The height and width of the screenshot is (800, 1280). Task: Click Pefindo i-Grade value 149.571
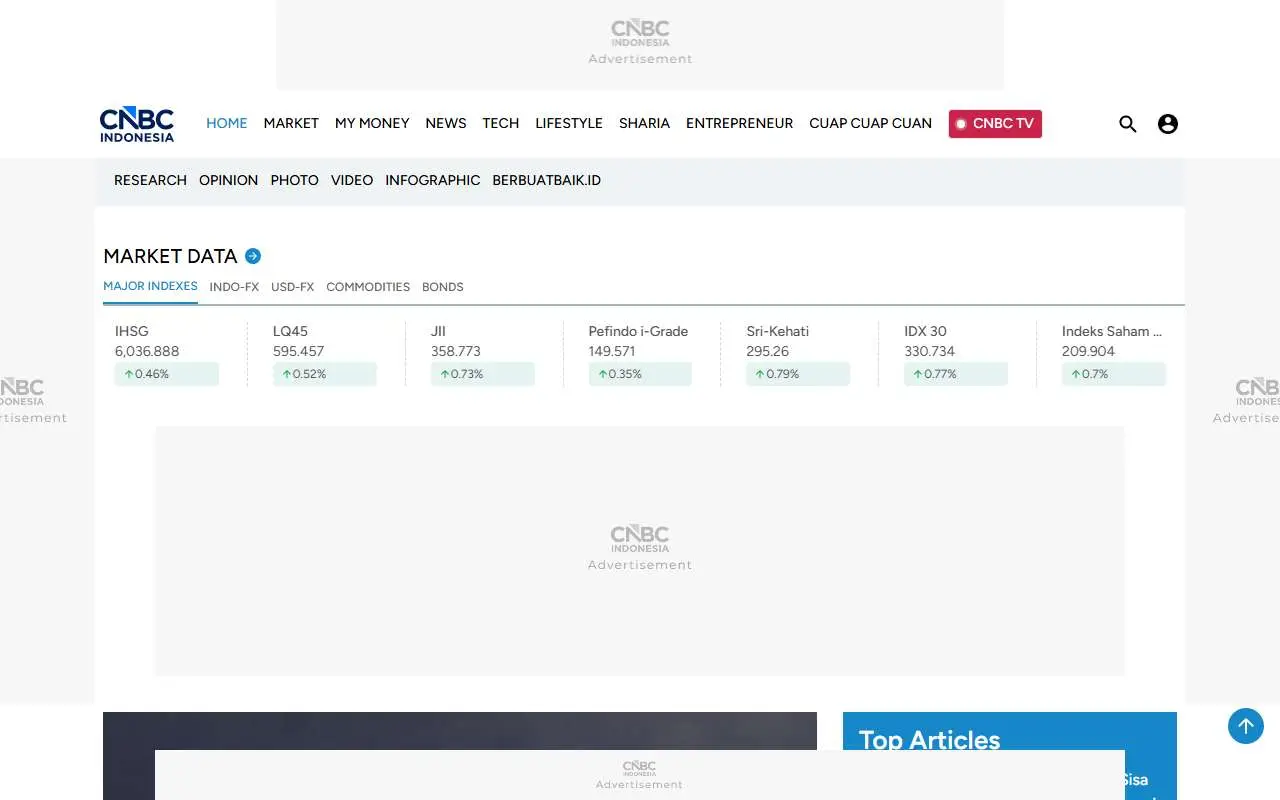(x=612, y=351)
